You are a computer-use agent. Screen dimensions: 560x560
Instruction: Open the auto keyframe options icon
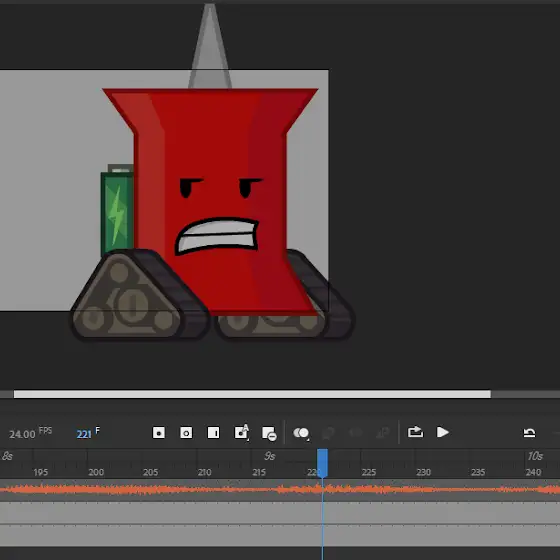pos(241,432)
